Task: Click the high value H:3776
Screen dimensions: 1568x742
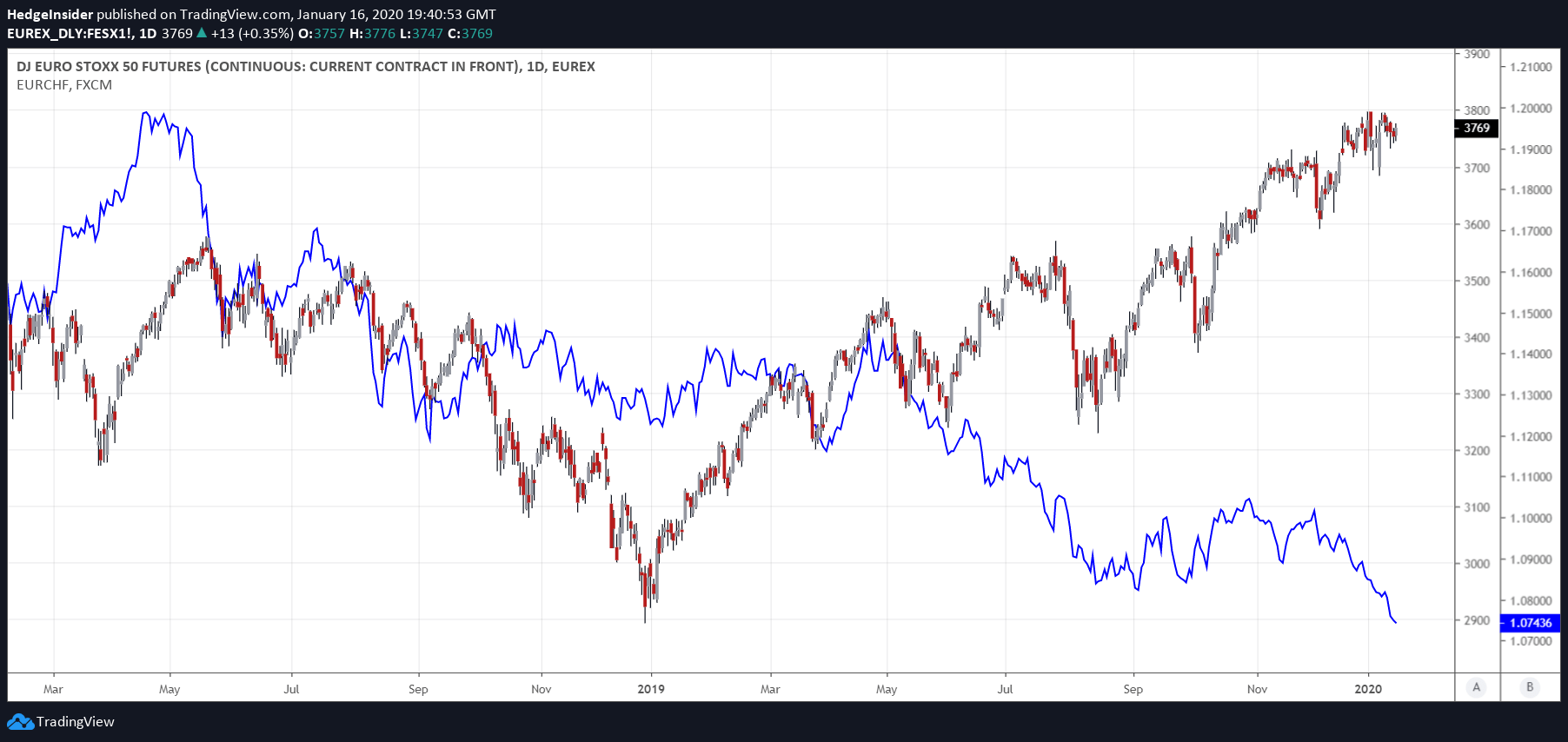Action: [x=373, y=34]
